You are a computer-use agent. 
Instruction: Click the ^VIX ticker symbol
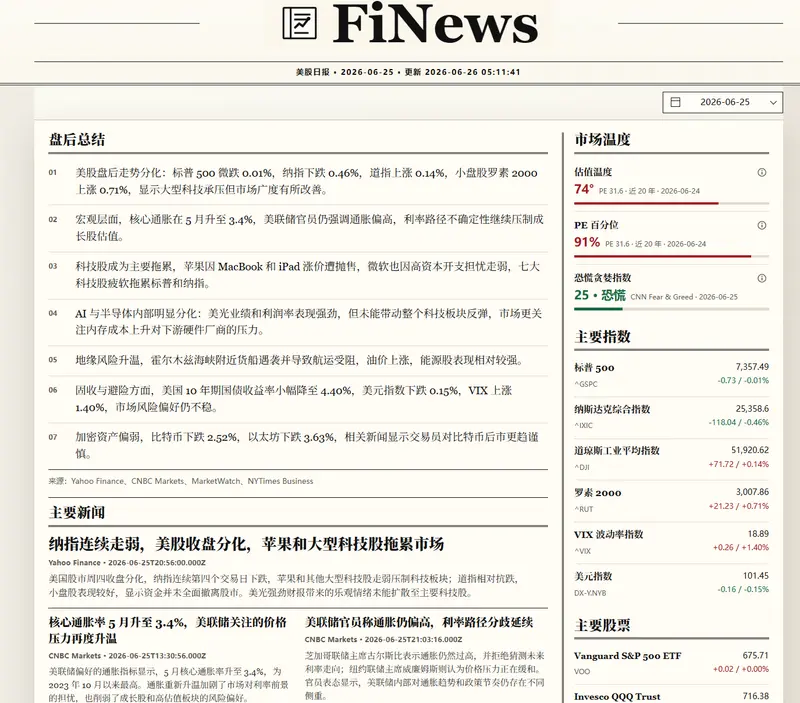[582, 551]
